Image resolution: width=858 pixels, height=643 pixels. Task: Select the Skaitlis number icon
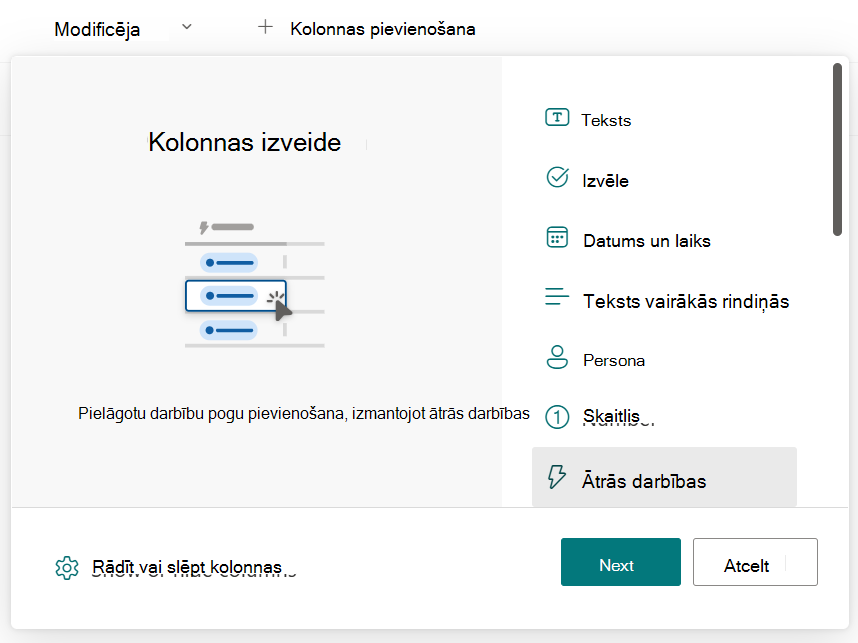click(x=557, y=417)
